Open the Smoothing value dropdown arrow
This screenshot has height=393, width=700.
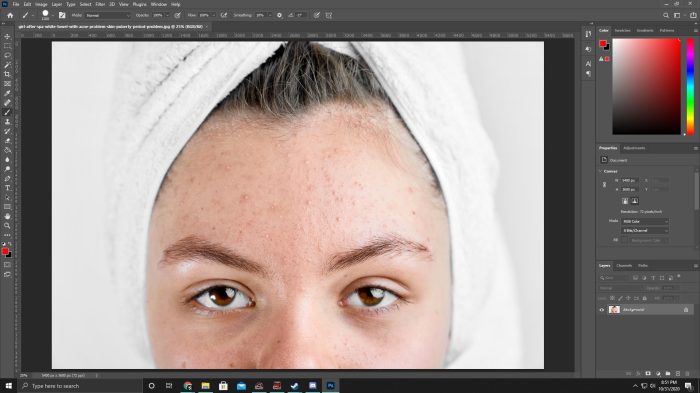tap(269, 15)
